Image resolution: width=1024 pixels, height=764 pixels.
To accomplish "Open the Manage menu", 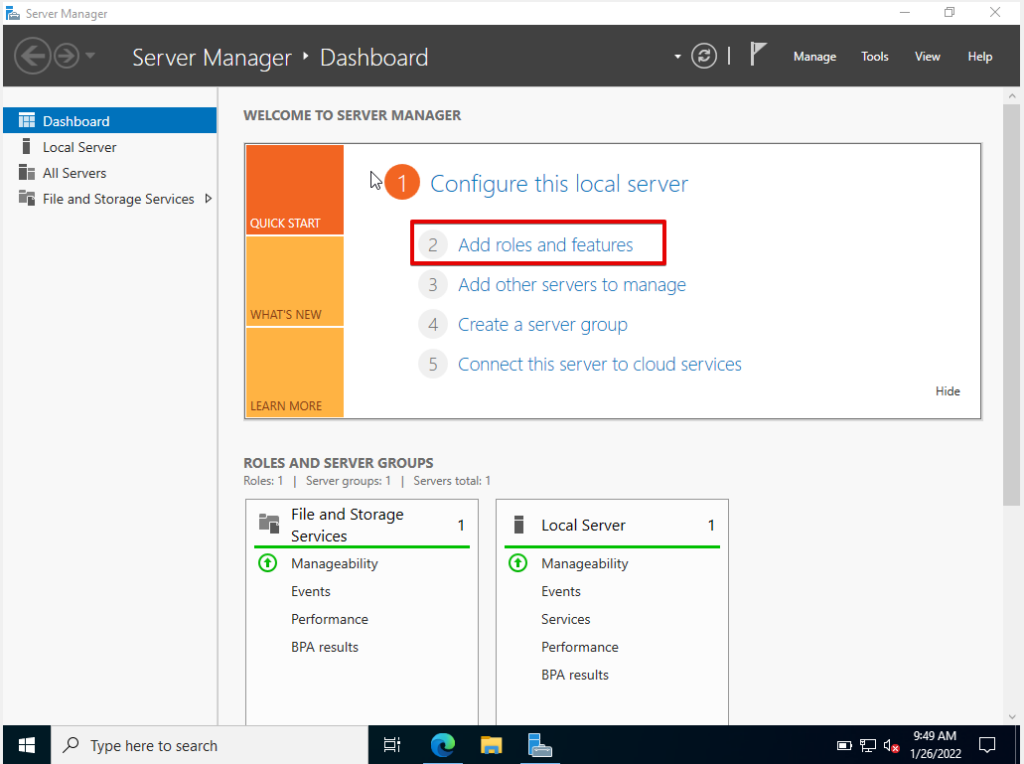I will (x=814, y=57).
